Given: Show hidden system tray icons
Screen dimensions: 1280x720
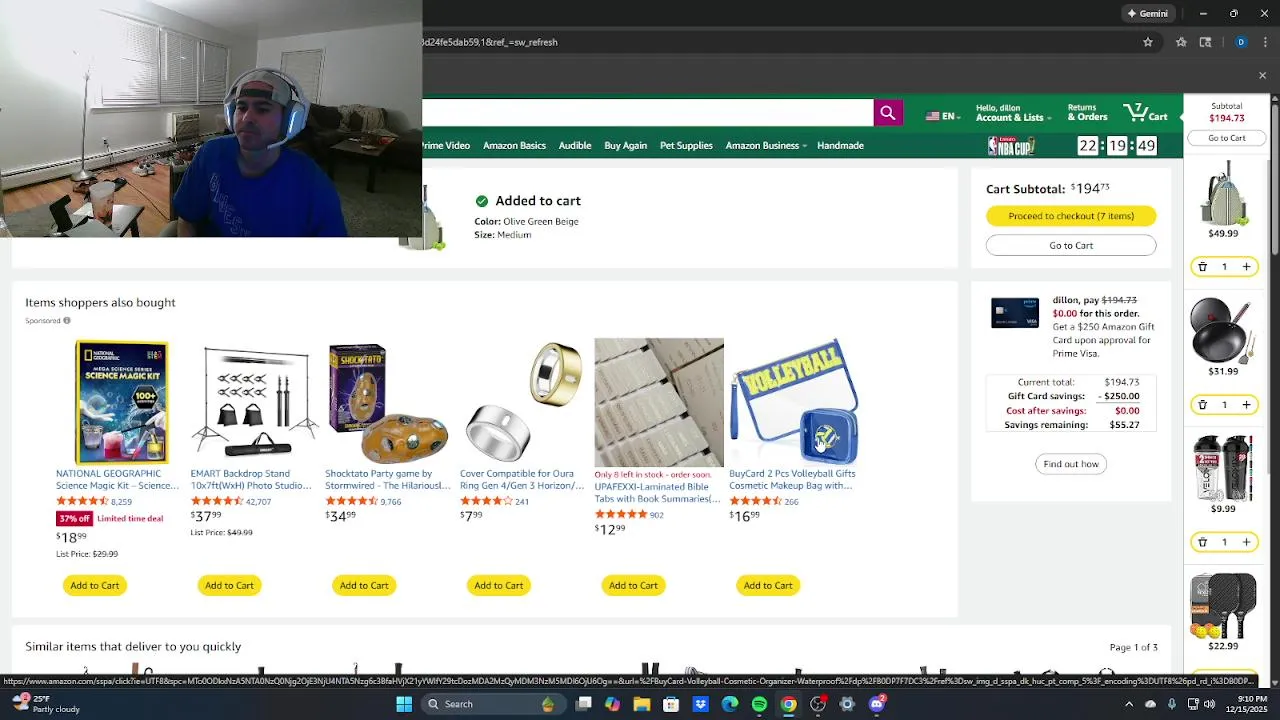Looking at the screenshot, I should click(x=1129, y=704).
